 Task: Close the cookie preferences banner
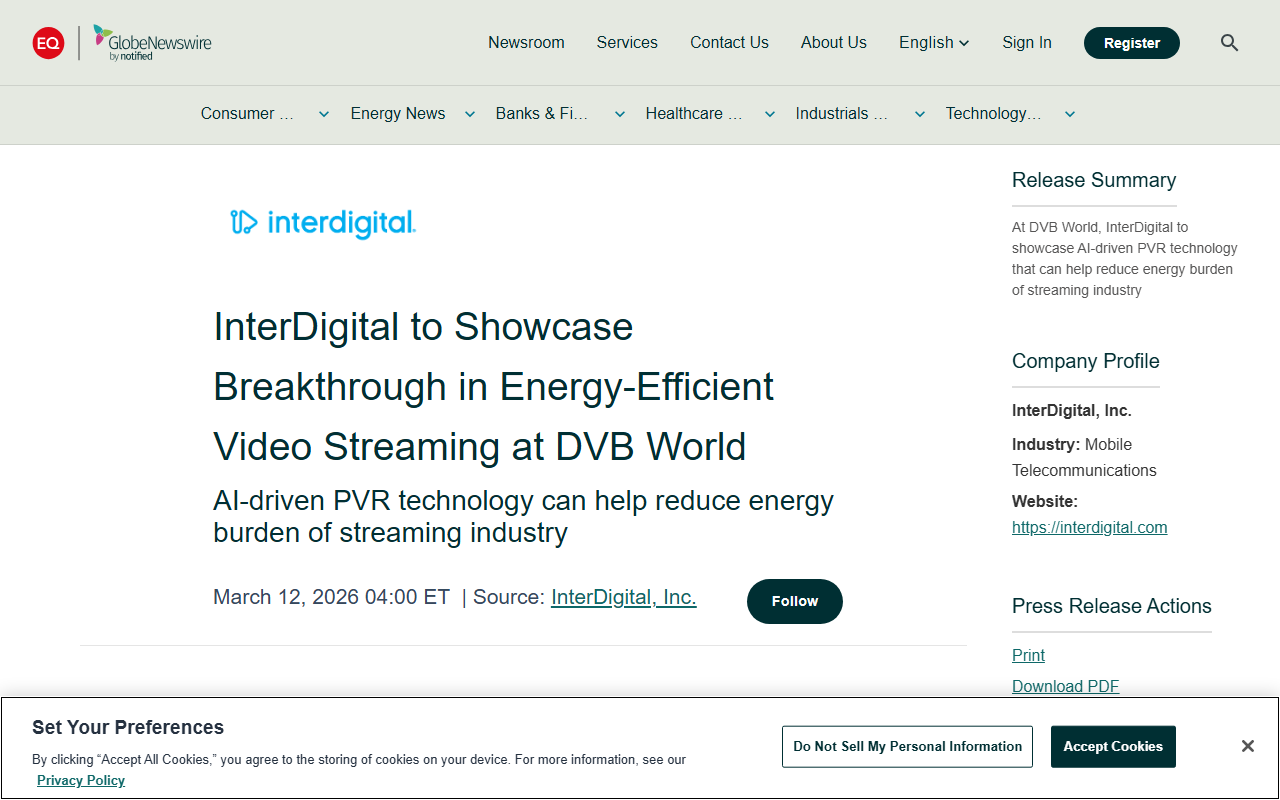point(1247,746)
